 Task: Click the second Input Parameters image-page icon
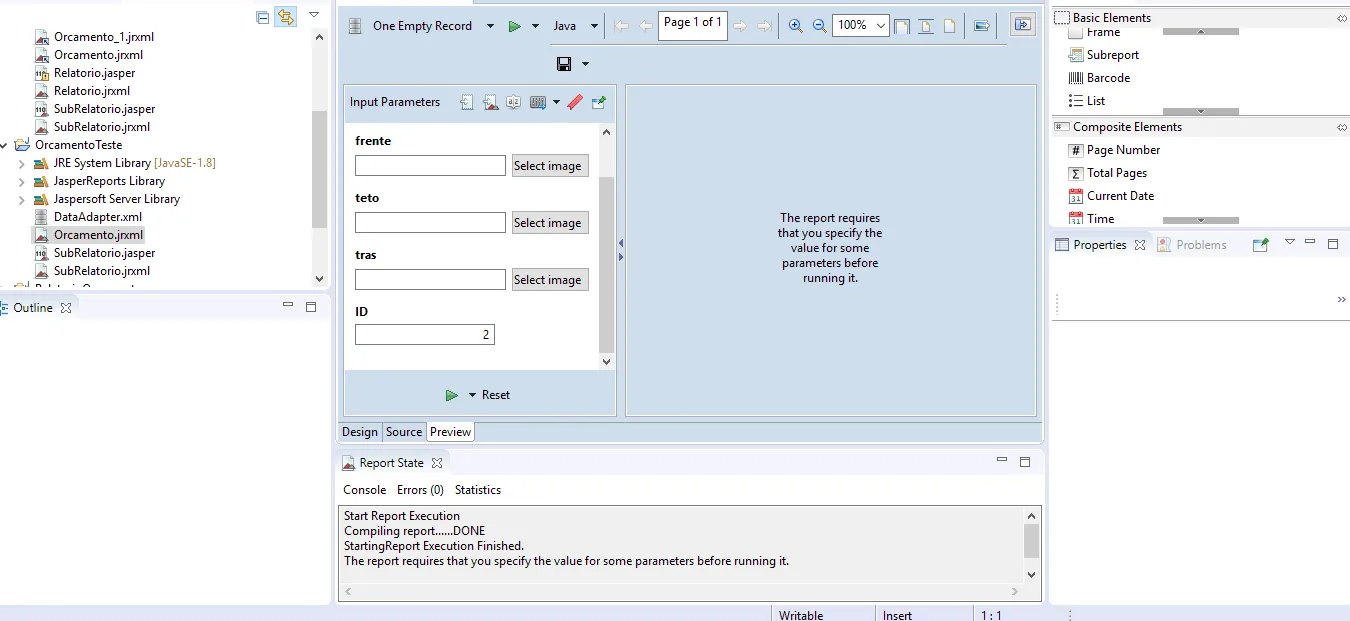pos(490,102)
